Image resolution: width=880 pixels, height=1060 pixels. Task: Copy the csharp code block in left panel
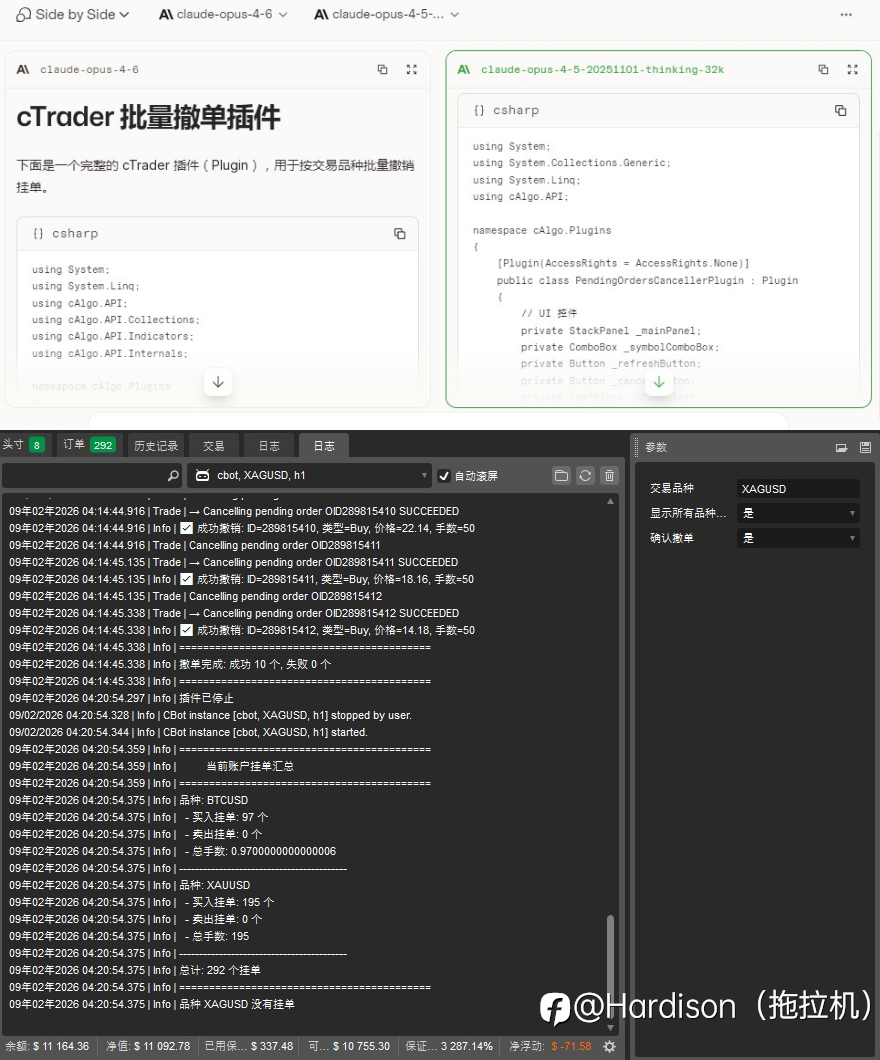(x=399, y=233)
